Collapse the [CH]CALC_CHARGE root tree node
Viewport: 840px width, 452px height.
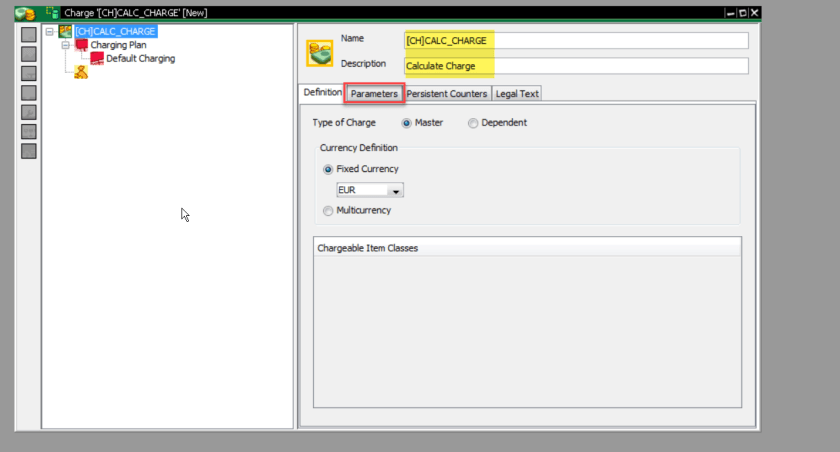tap(49, 32)
